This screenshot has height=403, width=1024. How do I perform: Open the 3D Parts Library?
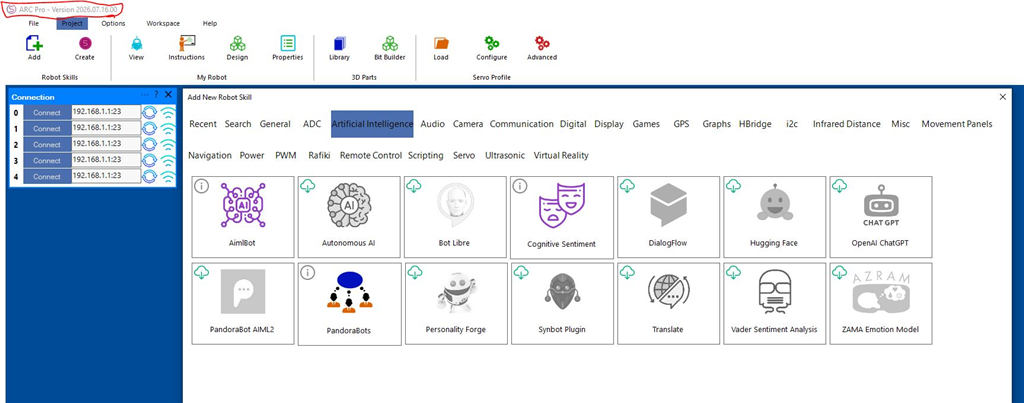pos(339,44)
